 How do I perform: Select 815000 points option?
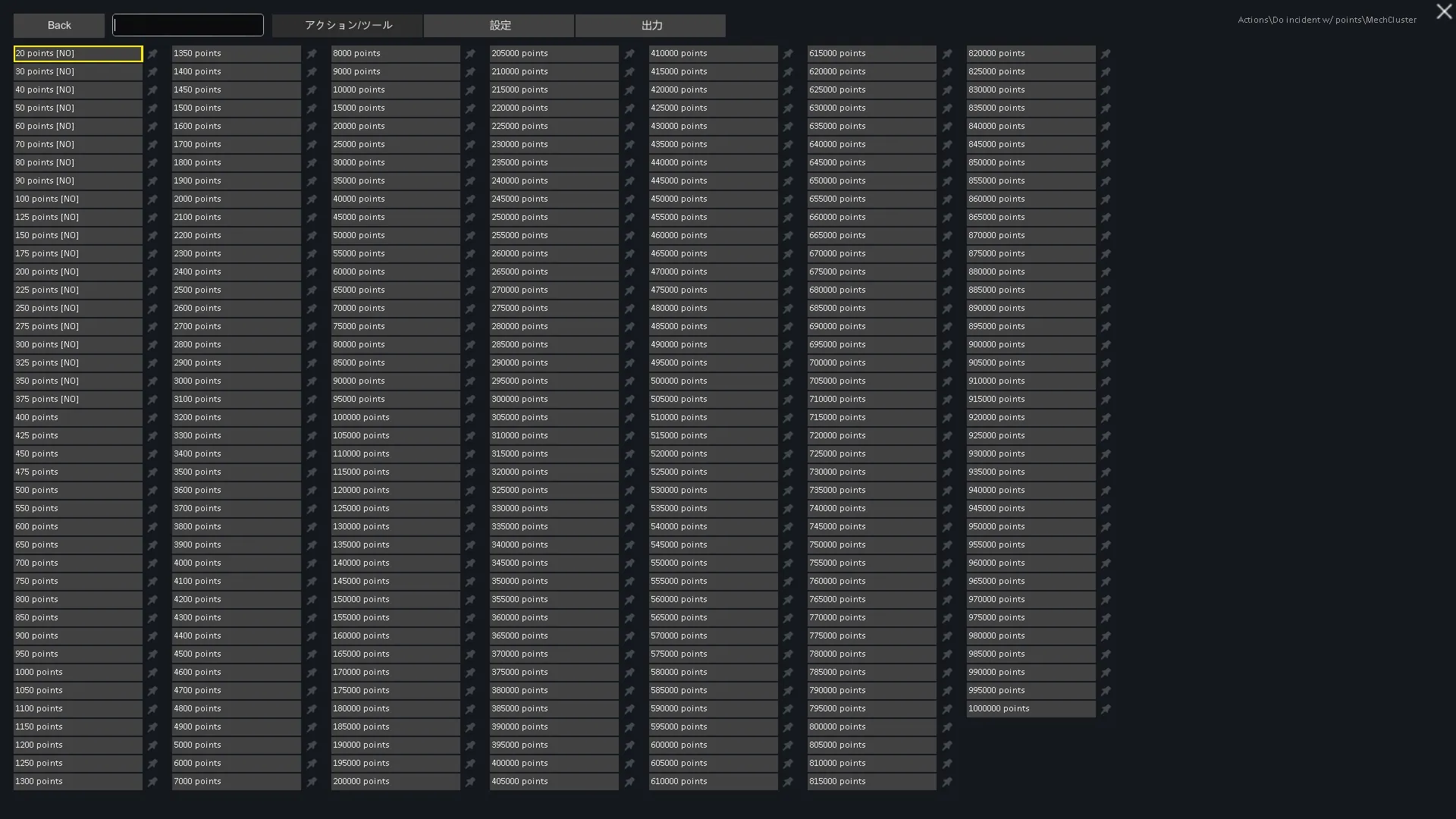871,782
